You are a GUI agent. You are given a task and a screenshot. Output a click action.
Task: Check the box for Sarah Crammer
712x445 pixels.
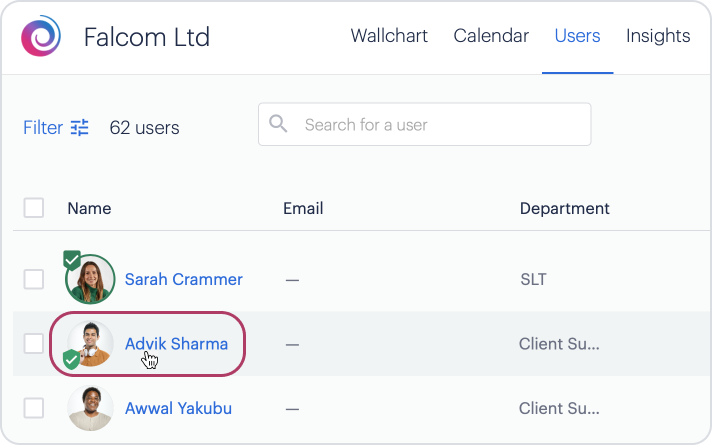34,279
